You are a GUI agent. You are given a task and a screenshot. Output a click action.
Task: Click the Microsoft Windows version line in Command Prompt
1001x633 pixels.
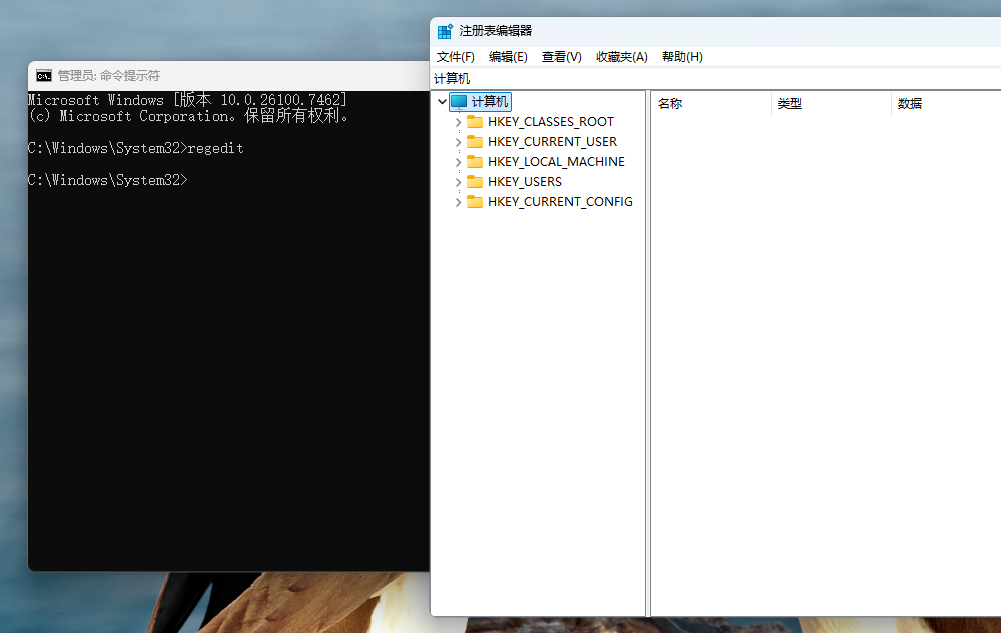click(x=188, y=100)
